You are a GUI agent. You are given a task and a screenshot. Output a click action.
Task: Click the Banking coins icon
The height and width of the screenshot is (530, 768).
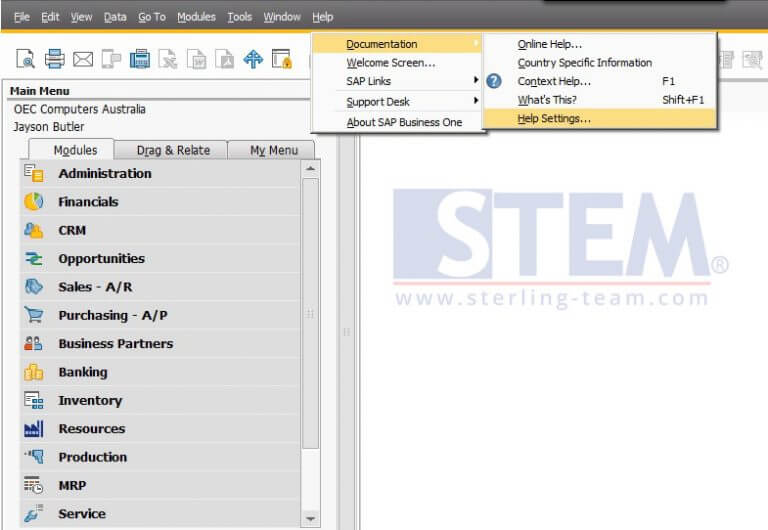point(33,372)
